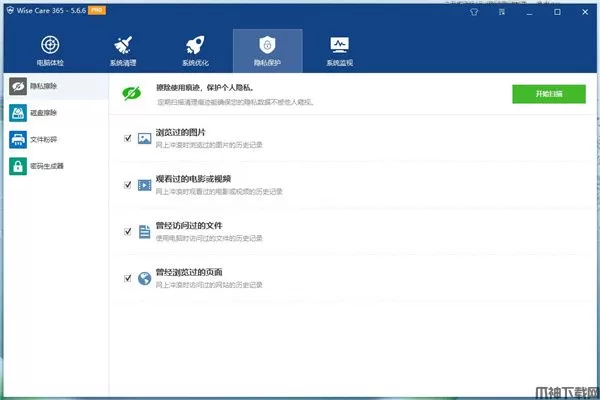The height and width of the screenshot is (400, 600).
Task: Click the document icon beside 曾经访问过的文件
Action: [144, 232]
